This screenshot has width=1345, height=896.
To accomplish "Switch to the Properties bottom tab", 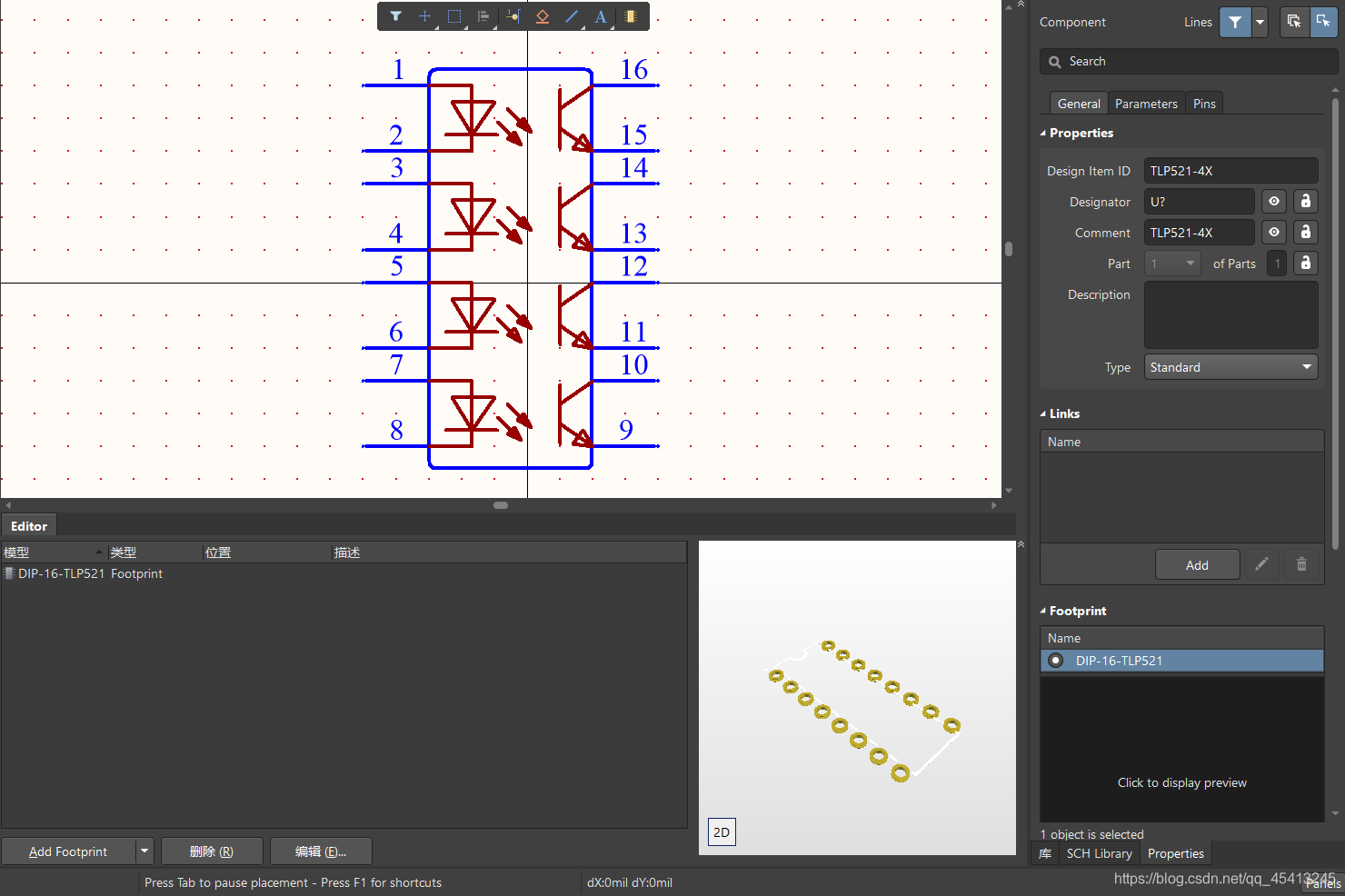I will pos(1175,853).
